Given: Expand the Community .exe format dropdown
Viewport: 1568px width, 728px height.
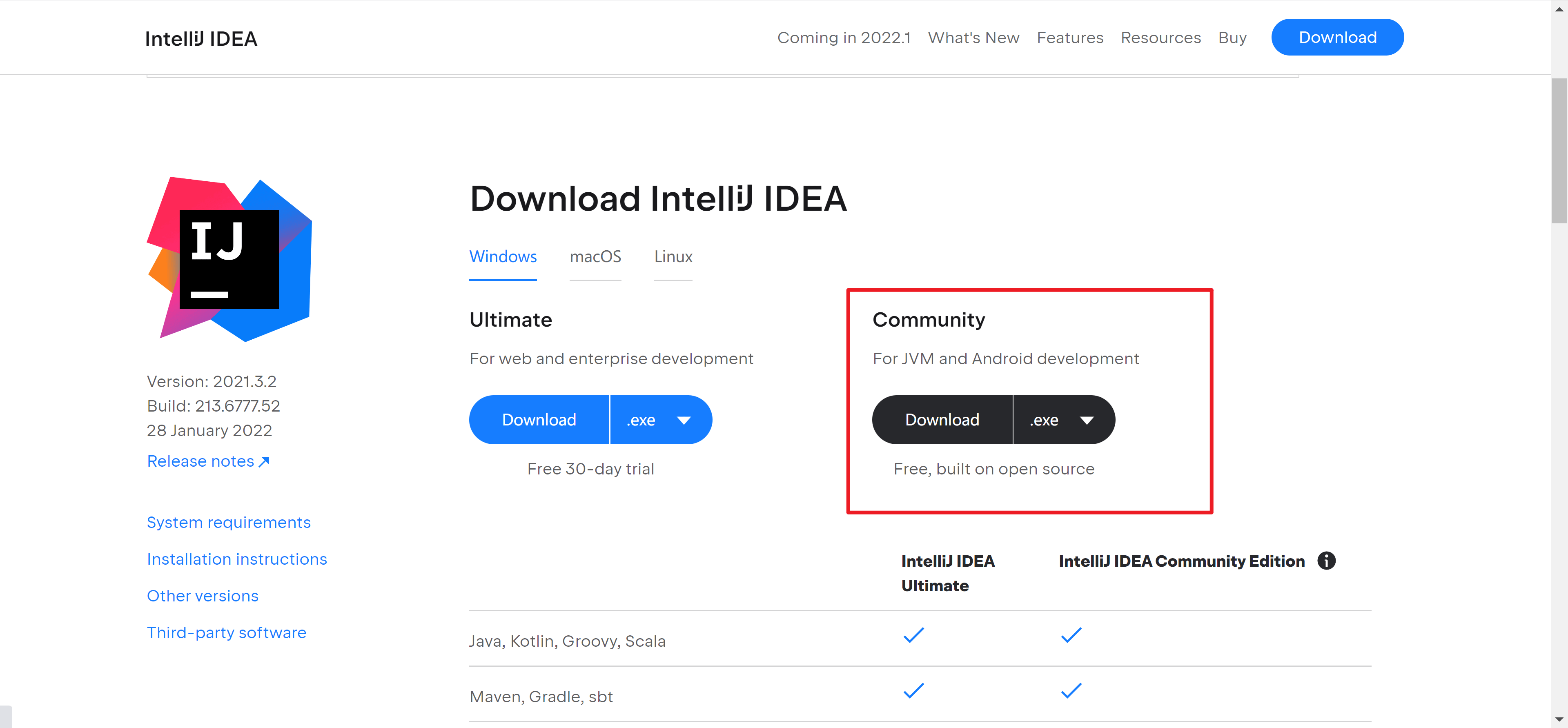Looking at the screenshot, I should point(1064,420).
